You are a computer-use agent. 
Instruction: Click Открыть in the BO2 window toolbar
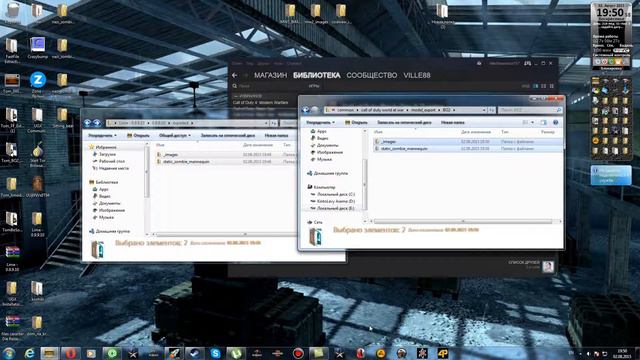[x=356, y=122]
